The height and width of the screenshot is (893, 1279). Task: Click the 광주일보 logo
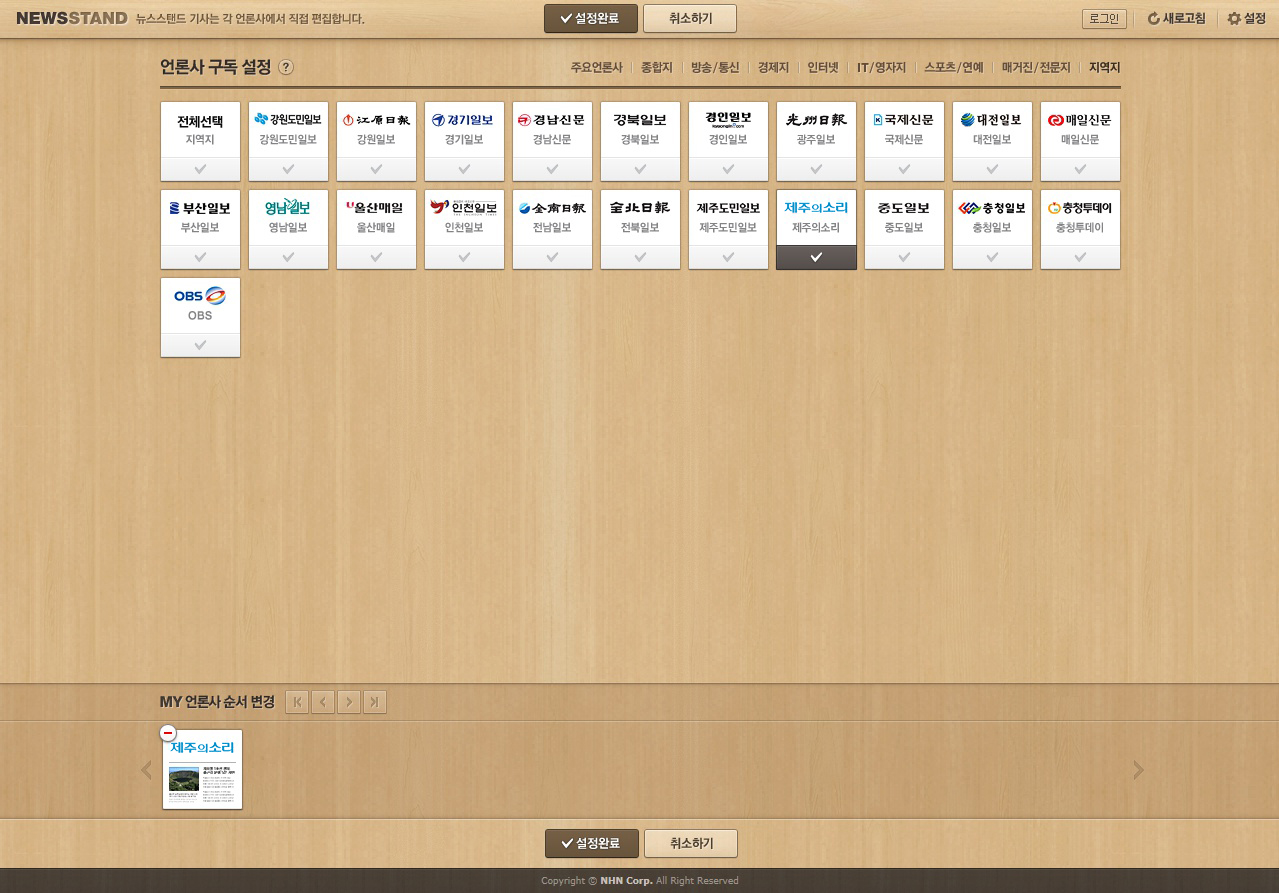(x=816, y=119)
